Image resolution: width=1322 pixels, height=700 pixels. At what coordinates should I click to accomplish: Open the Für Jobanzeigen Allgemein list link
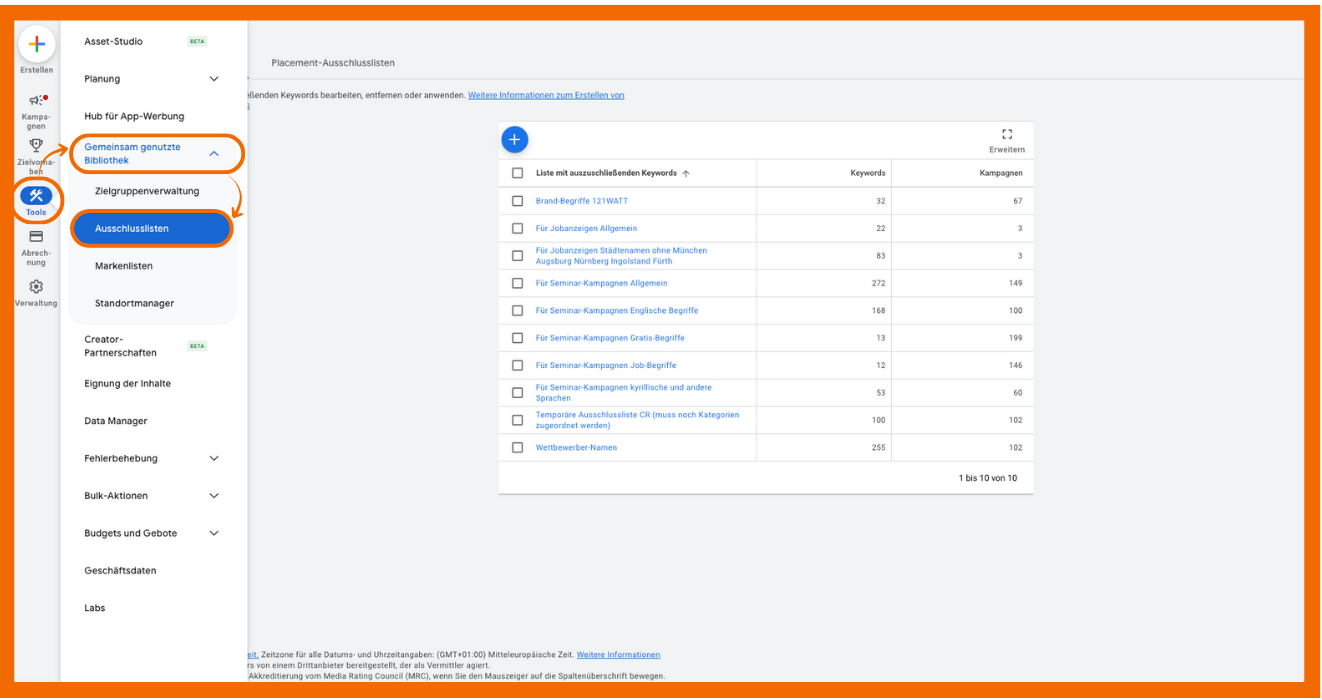pyautogui.click(x=586, y=228)
